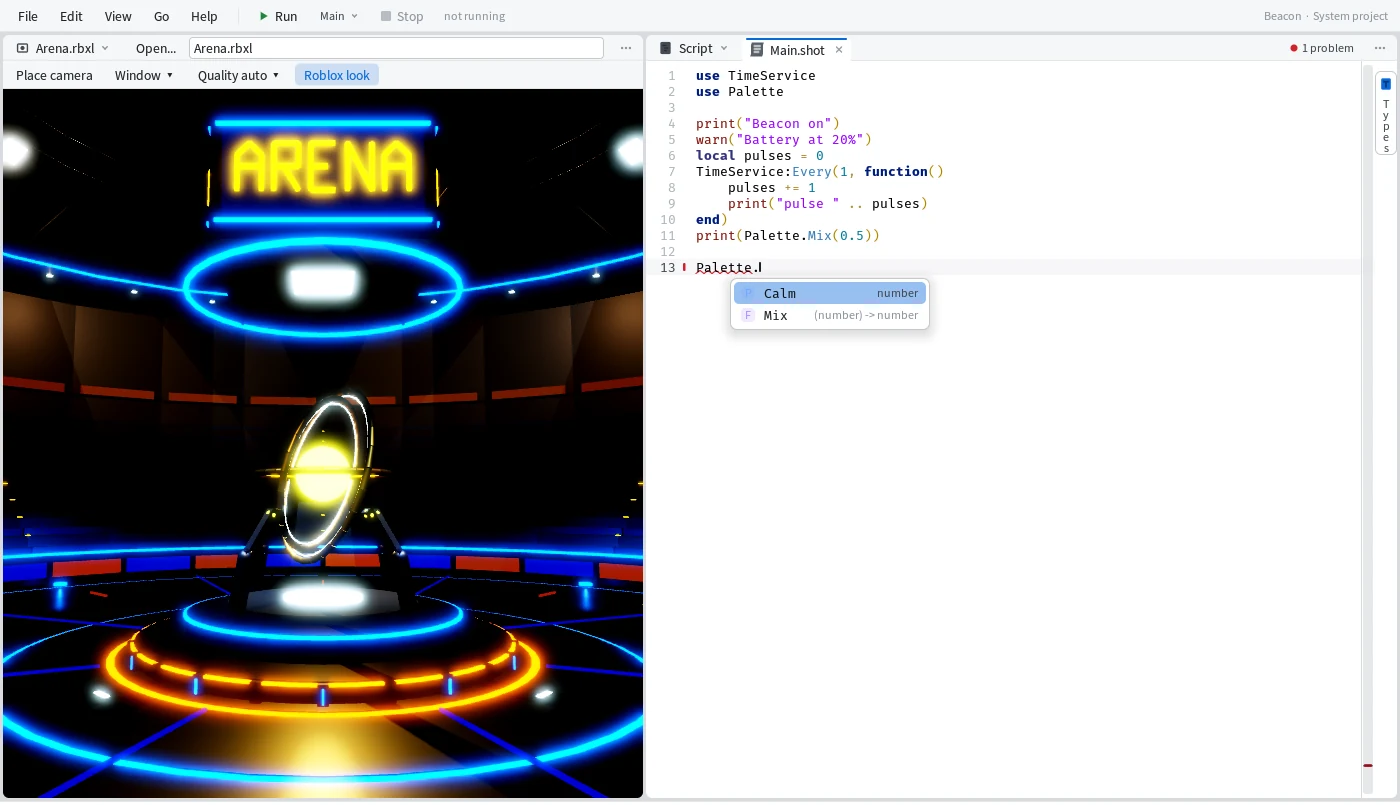Expand the Script panel dropdown
The width and height of the screenshot is (1400, 805).
724,48
